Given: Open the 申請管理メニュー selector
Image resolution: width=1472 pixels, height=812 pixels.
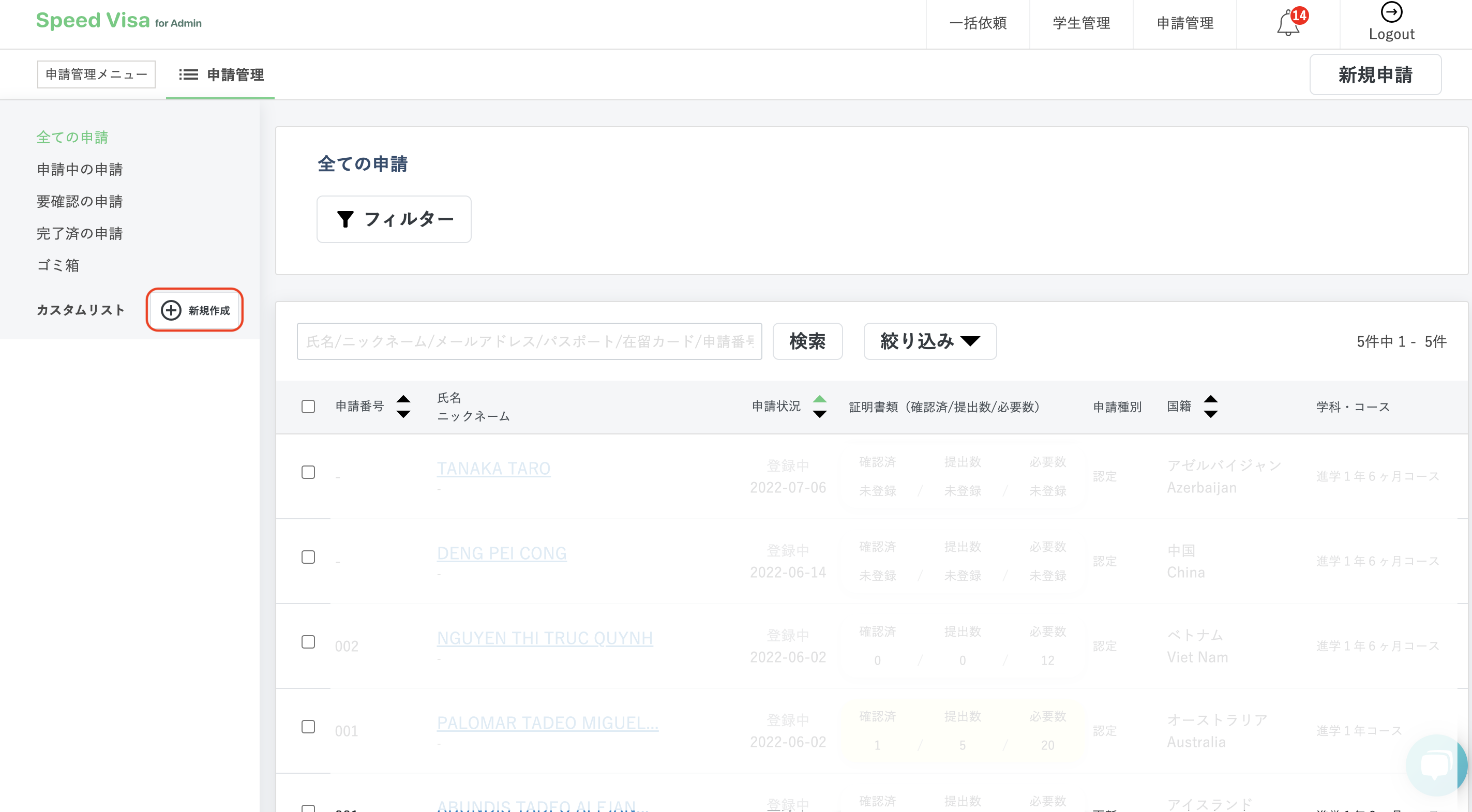Looking at the screenshot, I should tap(96, 74).
